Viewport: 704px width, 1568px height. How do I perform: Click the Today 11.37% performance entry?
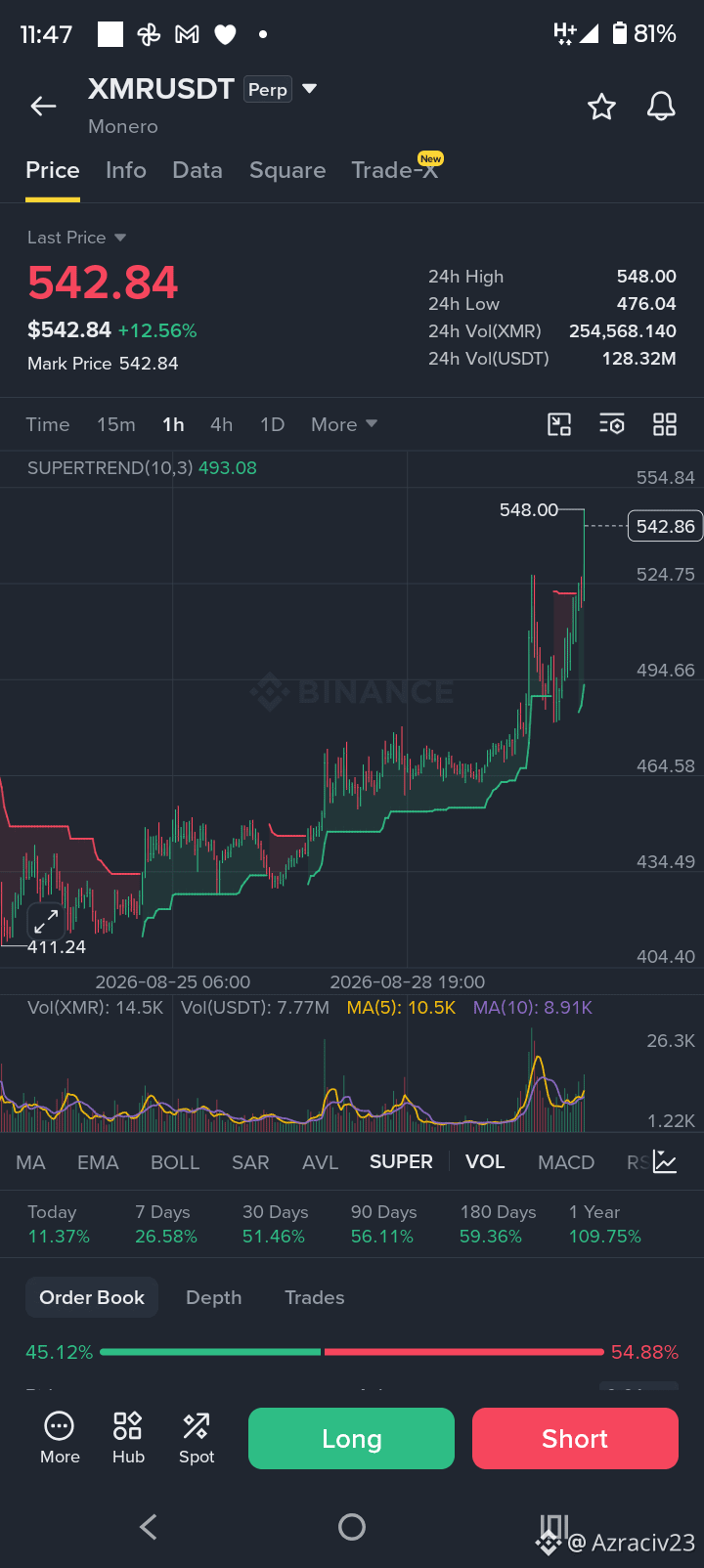(x=59, y=1224)
